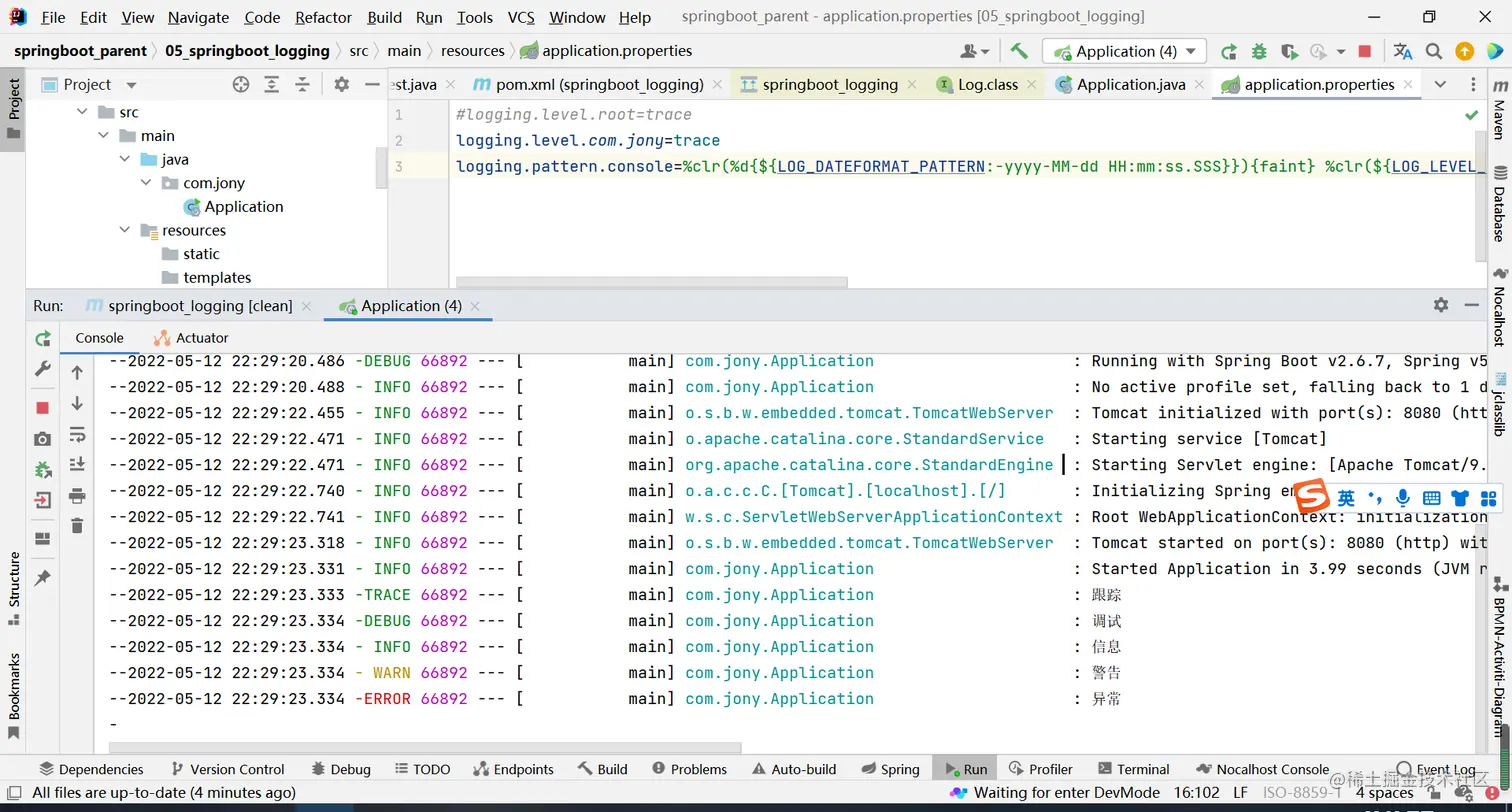The width and height of the screenshot is (1512, 812).
Task: Open Run panel gear settings
Action: [x=1440, y=305]
